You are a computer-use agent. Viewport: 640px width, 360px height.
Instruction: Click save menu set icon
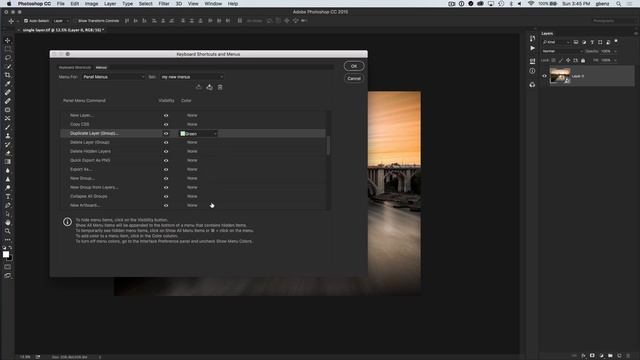pos(198,87)
